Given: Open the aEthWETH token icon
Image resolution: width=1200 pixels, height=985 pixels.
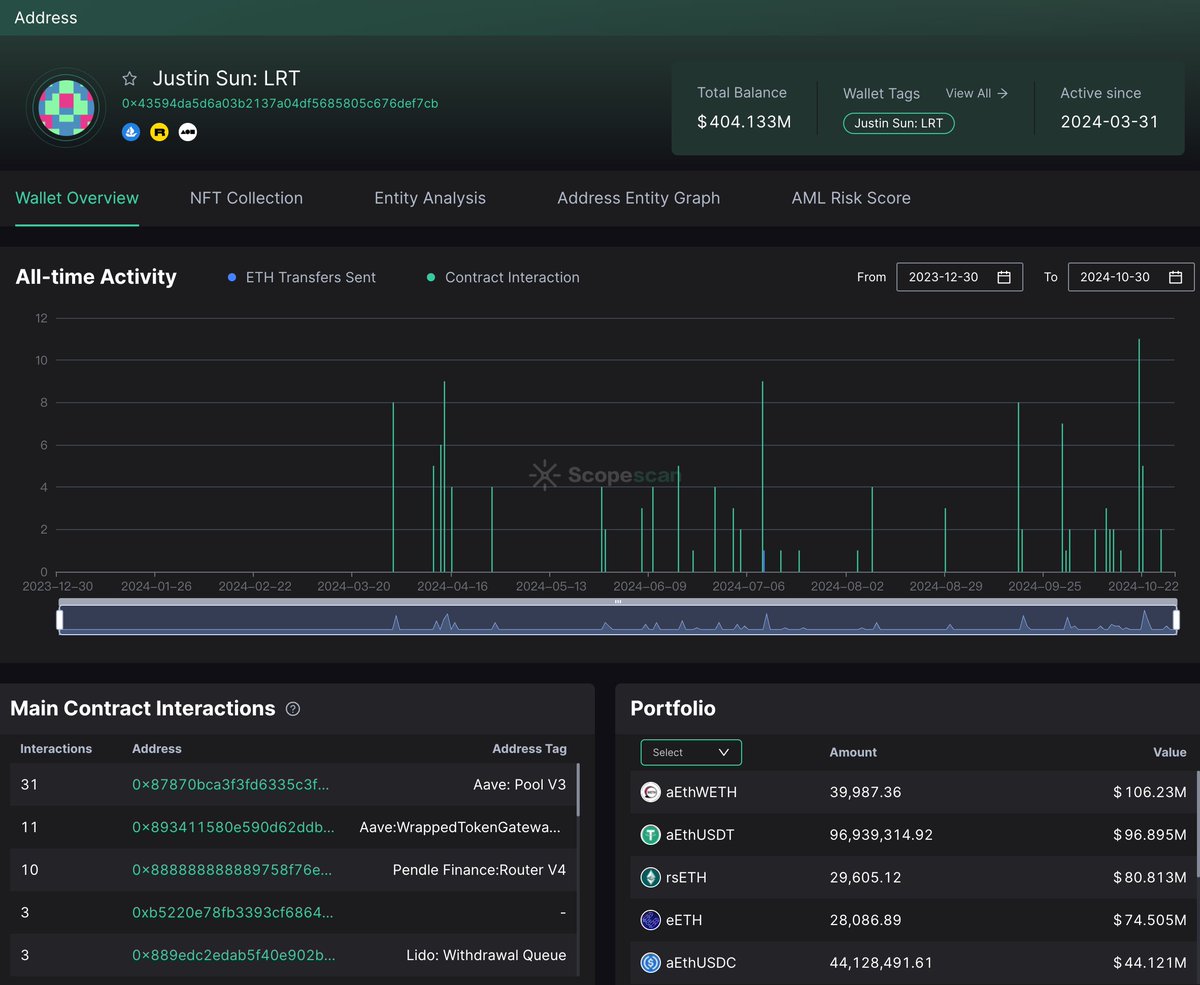Looking at the screenshot, I should pyautogui.click(x=651, y=792).
